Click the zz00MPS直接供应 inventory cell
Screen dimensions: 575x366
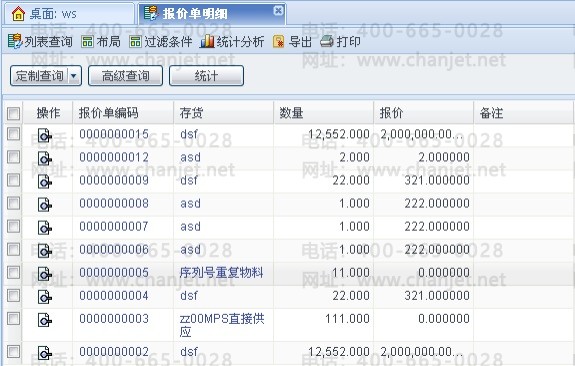point(222,325)
